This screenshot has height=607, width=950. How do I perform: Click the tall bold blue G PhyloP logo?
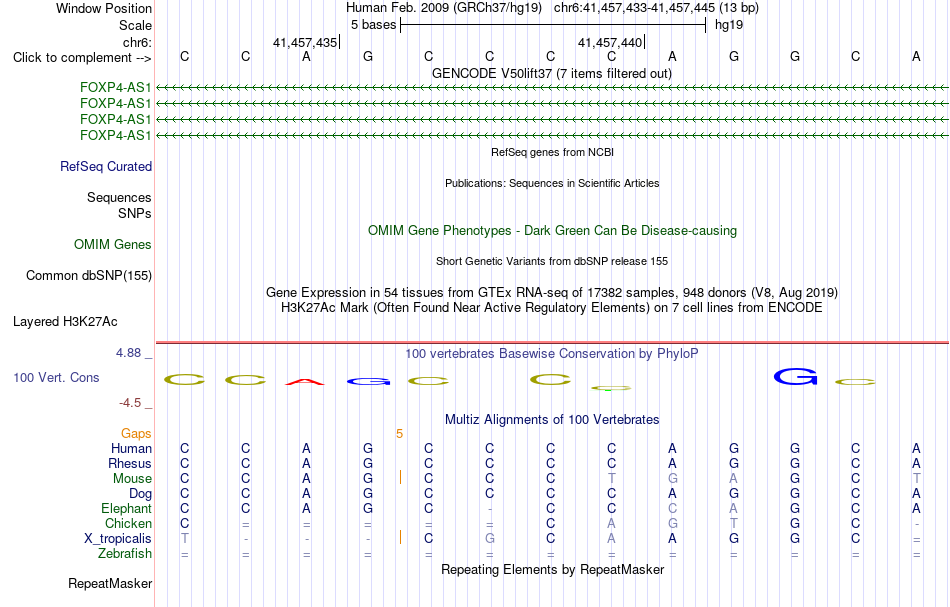point(796,376)
